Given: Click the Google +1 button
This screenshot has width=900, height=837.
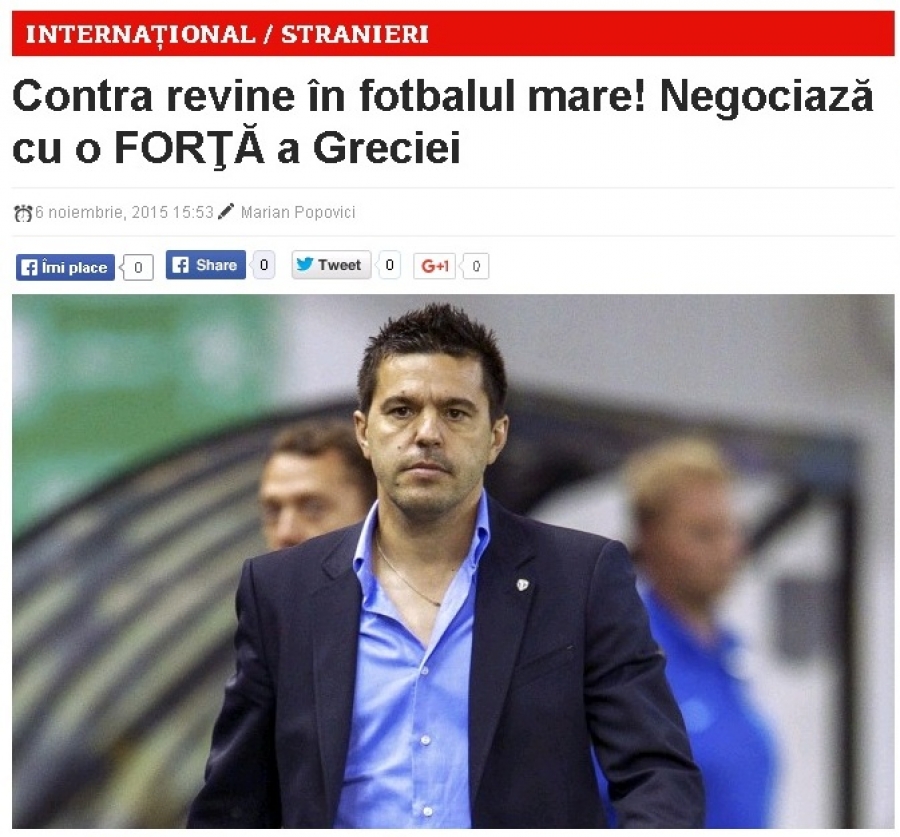Looking at the screenshot, I should (435, 266).
